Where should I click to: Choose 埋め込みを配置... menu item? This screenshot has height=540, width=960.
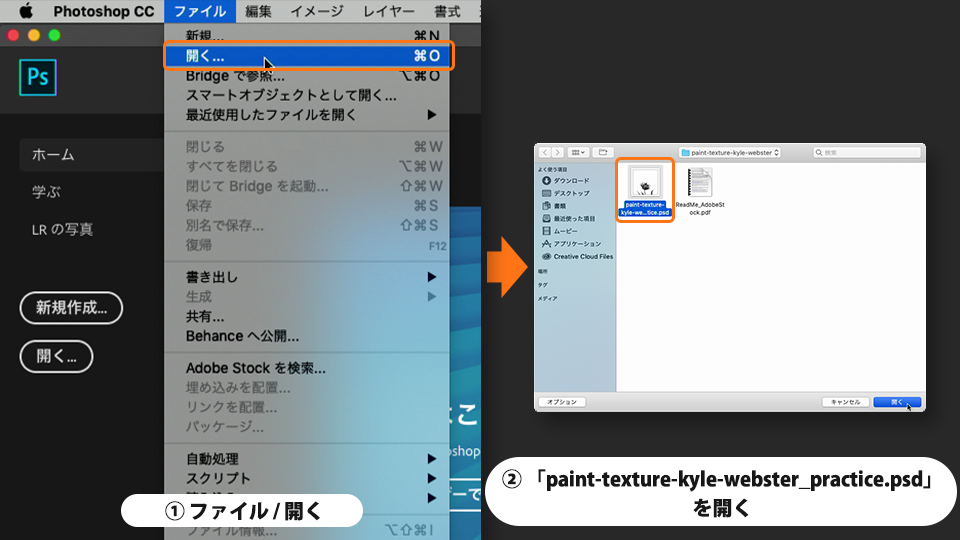[x=307, y=388]
